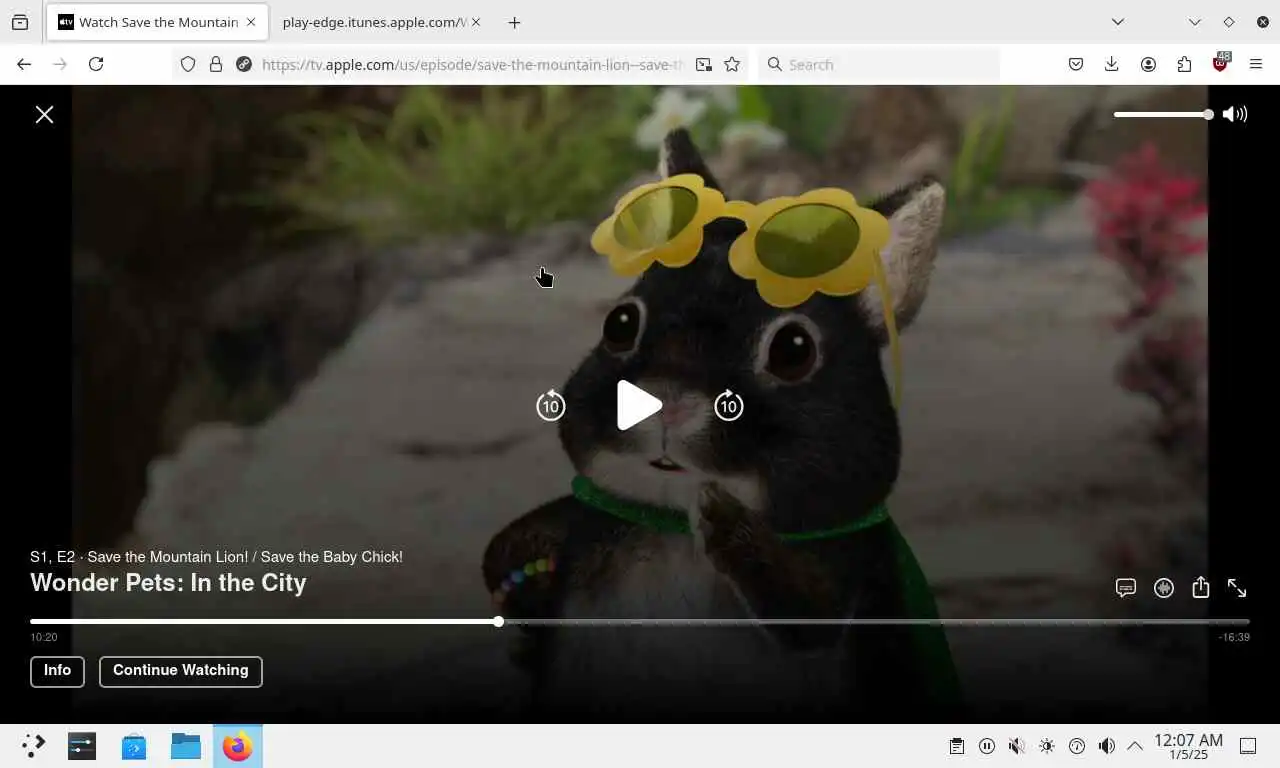Reload the current page

(96, 64)
